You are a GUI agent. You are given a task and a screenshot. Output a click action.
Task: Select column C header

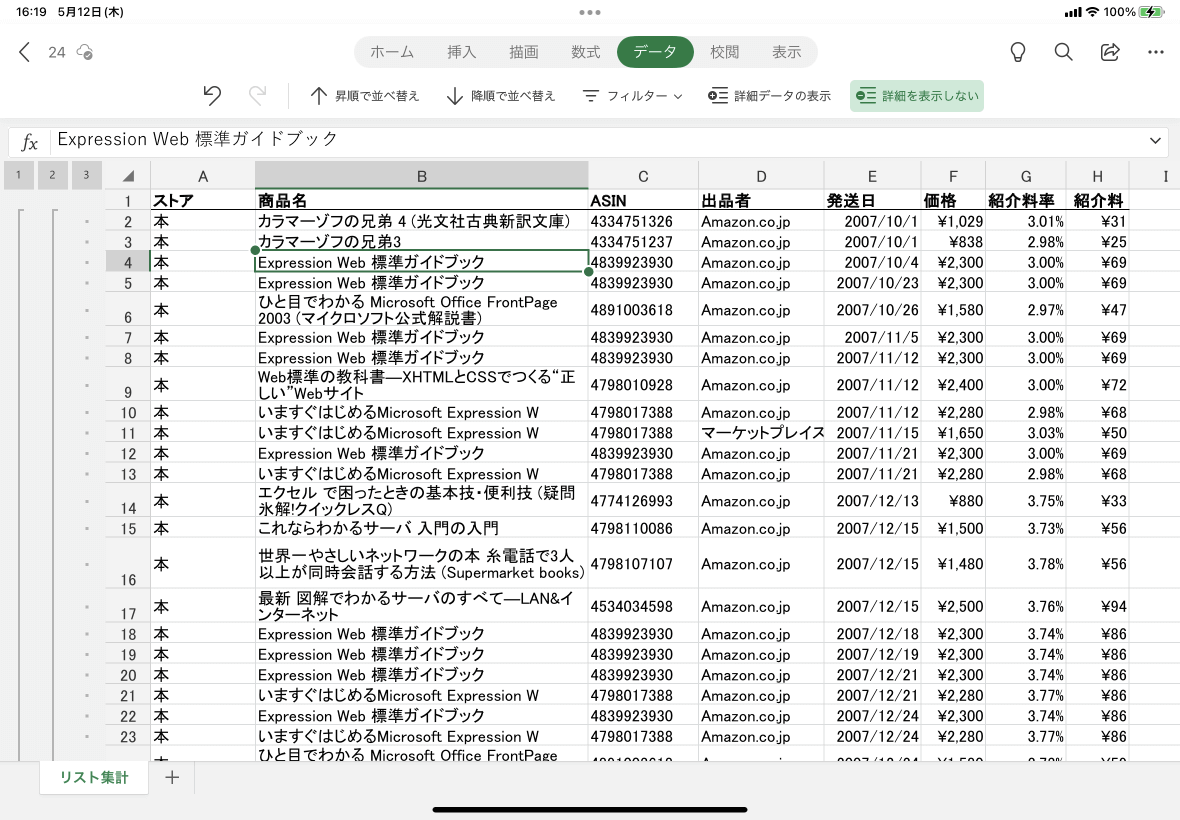tap(643, 176)
